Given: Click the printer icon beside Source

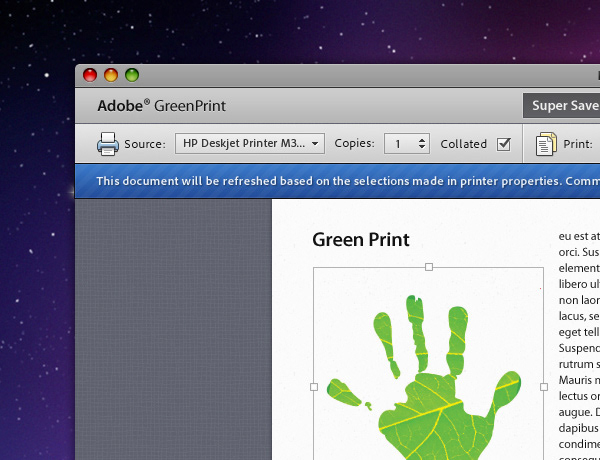Looking at the screenshot, I should pos(108,144).
